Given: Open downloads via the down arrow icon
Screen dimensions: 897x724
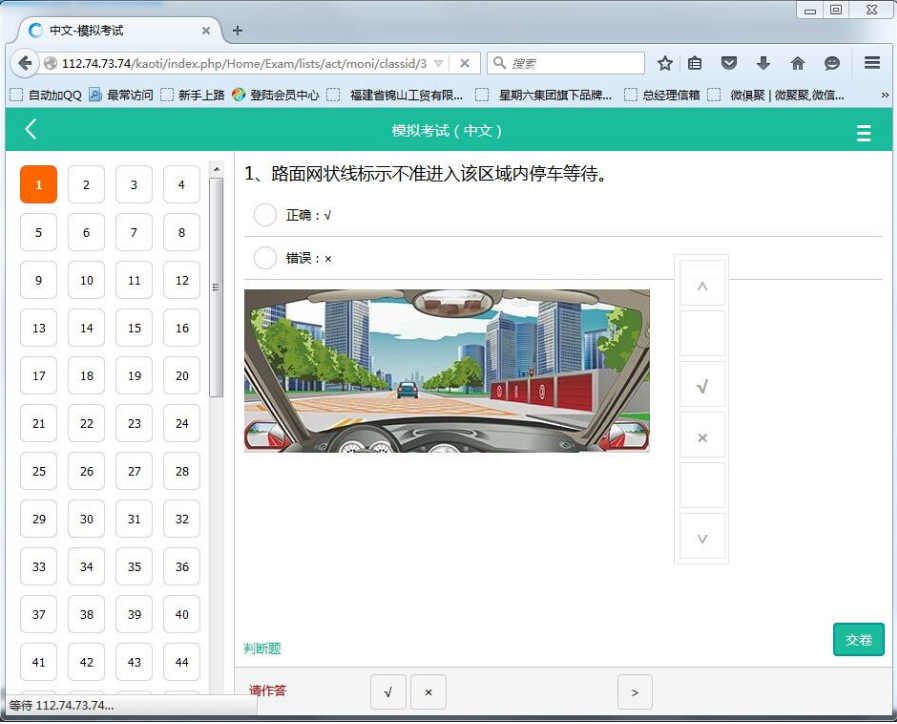Looking at the screenshot, I should pos(763,63).
